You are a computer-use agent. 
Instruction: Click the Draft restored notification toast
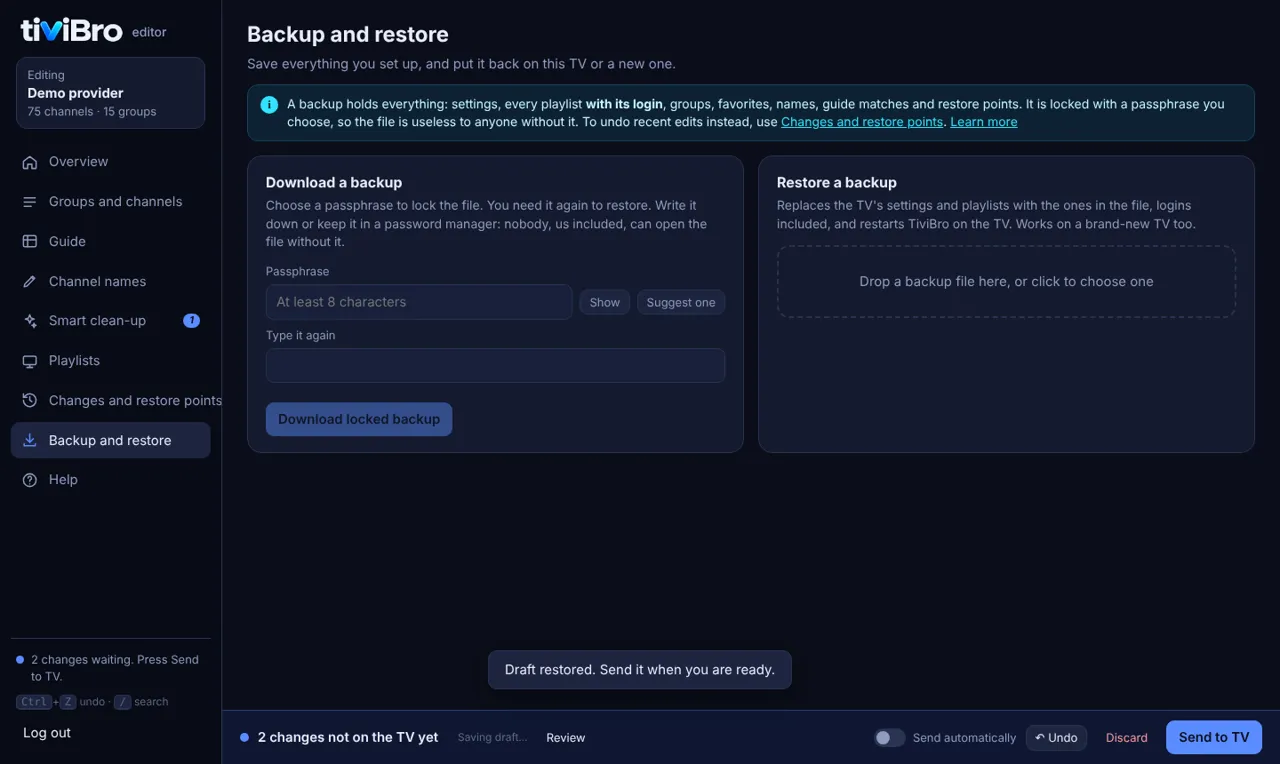click(x=640, y=670)
